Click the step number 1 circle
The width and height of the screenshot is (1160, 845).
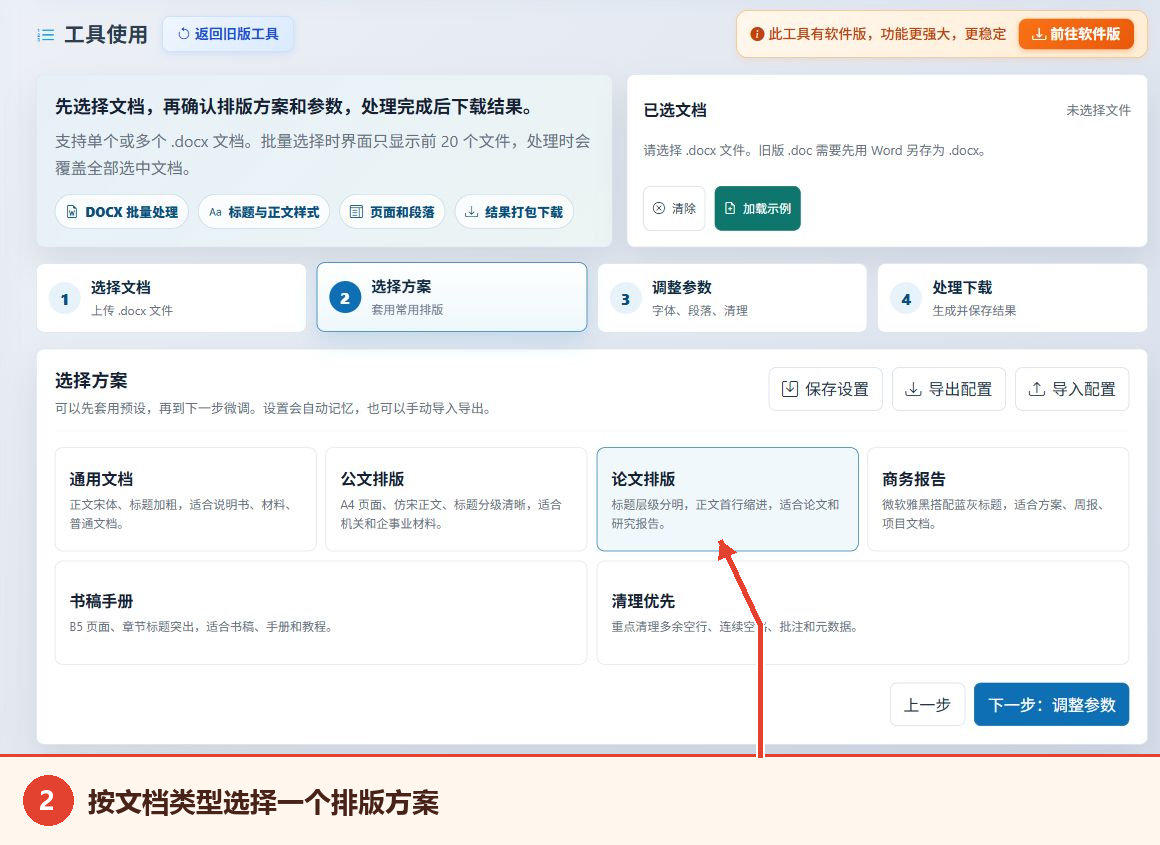(x=65, y=299)
